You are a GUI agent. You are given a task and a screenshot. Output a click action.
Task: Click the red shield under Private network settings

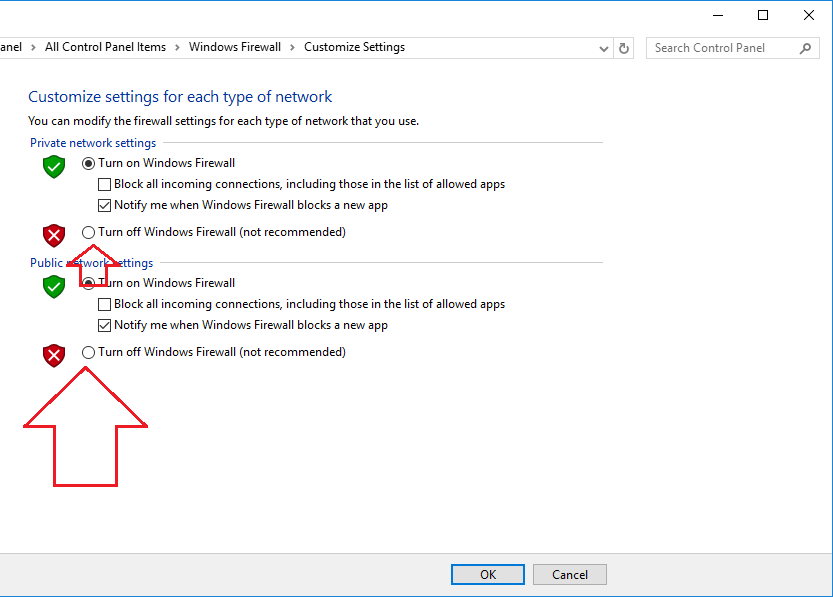54,235
